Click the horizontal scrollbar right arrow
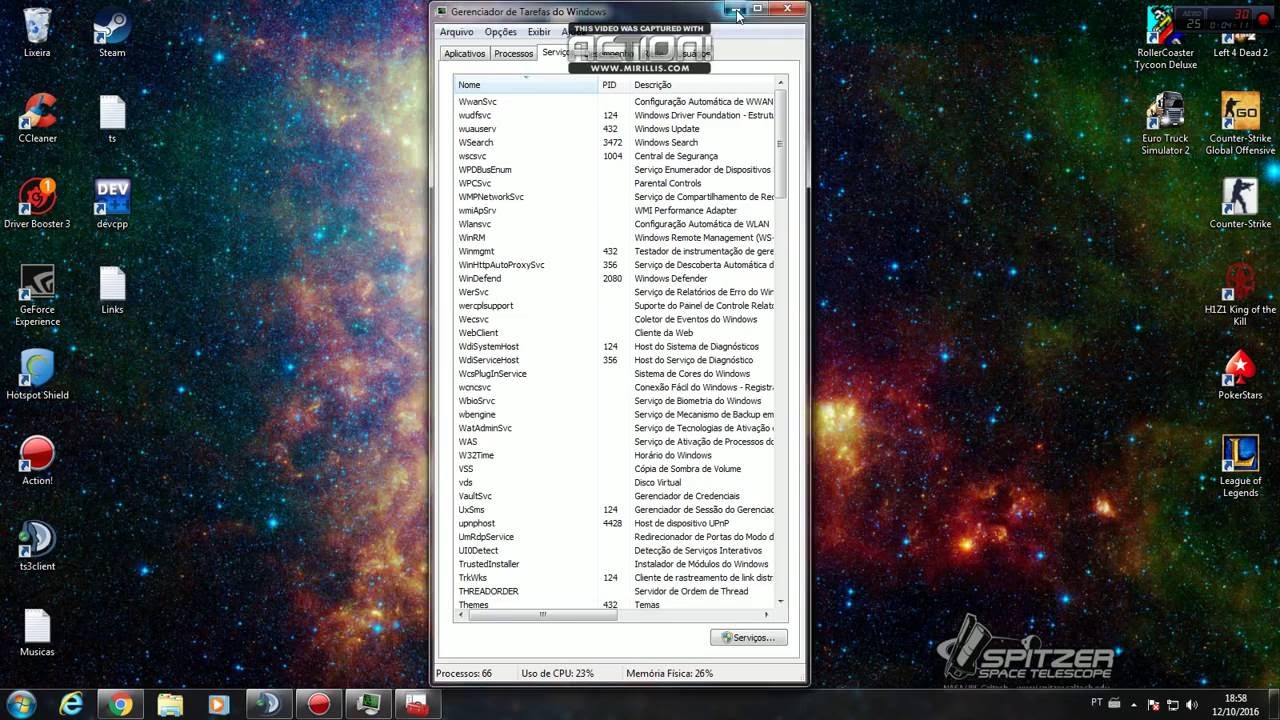The image size is (1280, 720). [768, 614]
